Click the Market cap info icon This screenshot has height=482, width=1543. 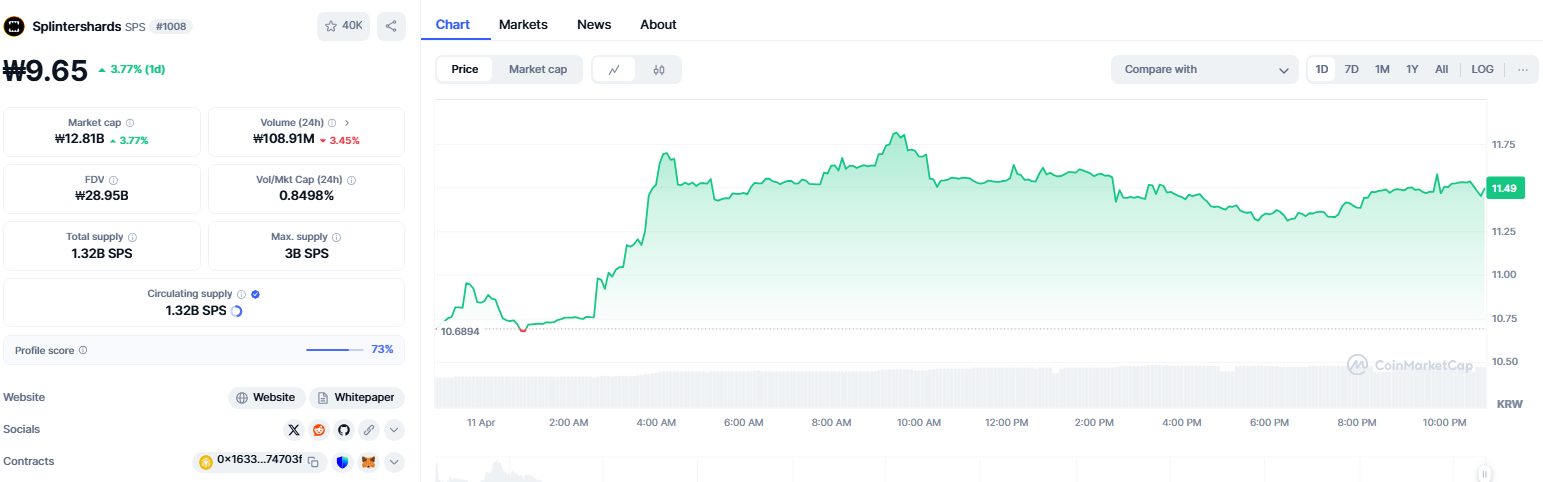click(130, 123)
